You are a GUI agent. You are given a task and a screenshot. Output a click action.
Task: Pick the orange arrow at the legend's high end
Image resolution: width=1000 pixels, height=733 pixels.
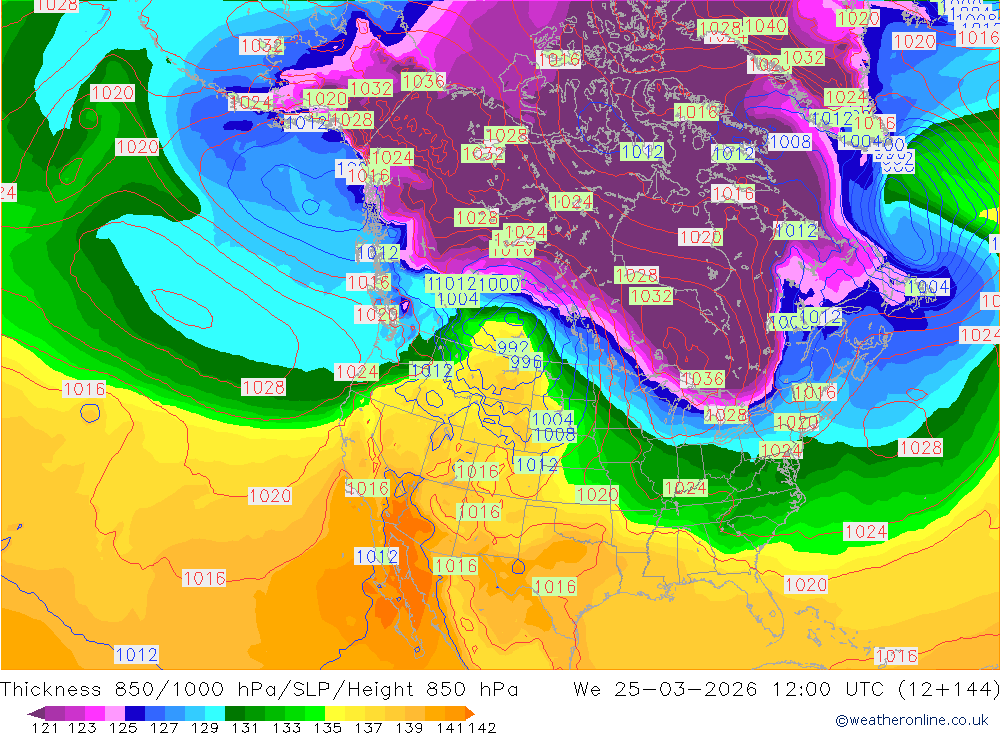470,713
